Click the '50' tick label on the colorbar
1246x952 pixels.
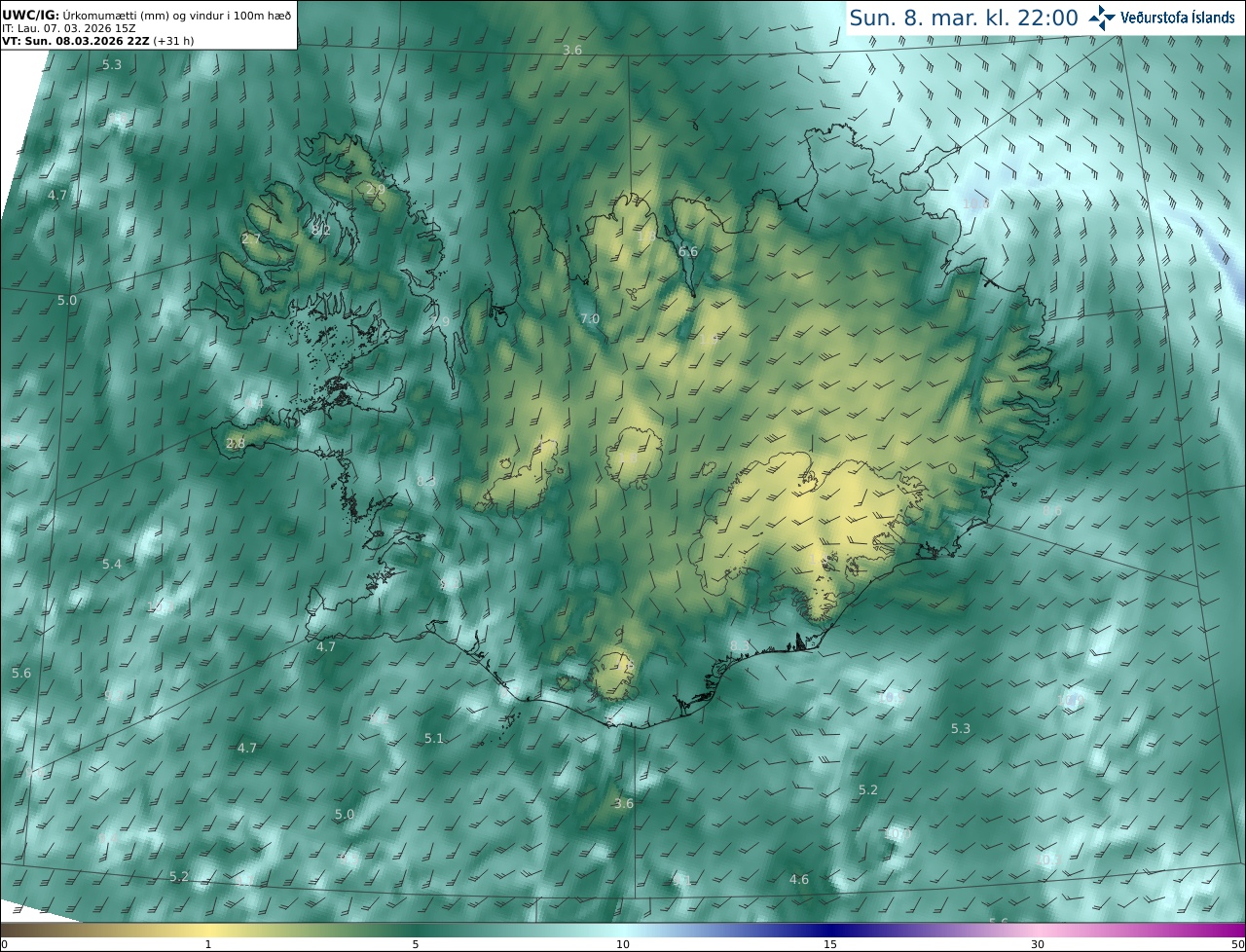point(1238,944)
